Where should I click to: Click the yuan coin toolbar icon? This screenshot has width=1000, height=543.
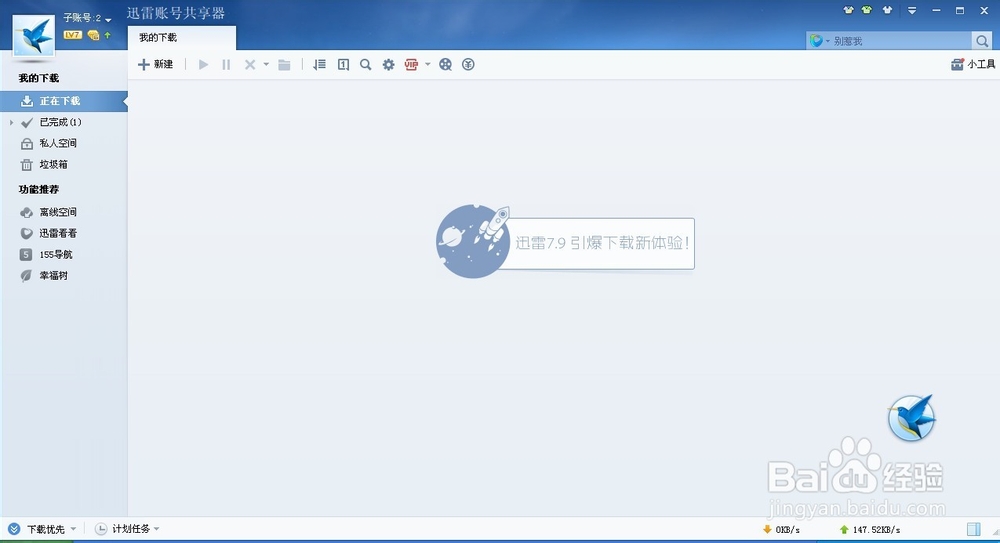pos(468,64)
